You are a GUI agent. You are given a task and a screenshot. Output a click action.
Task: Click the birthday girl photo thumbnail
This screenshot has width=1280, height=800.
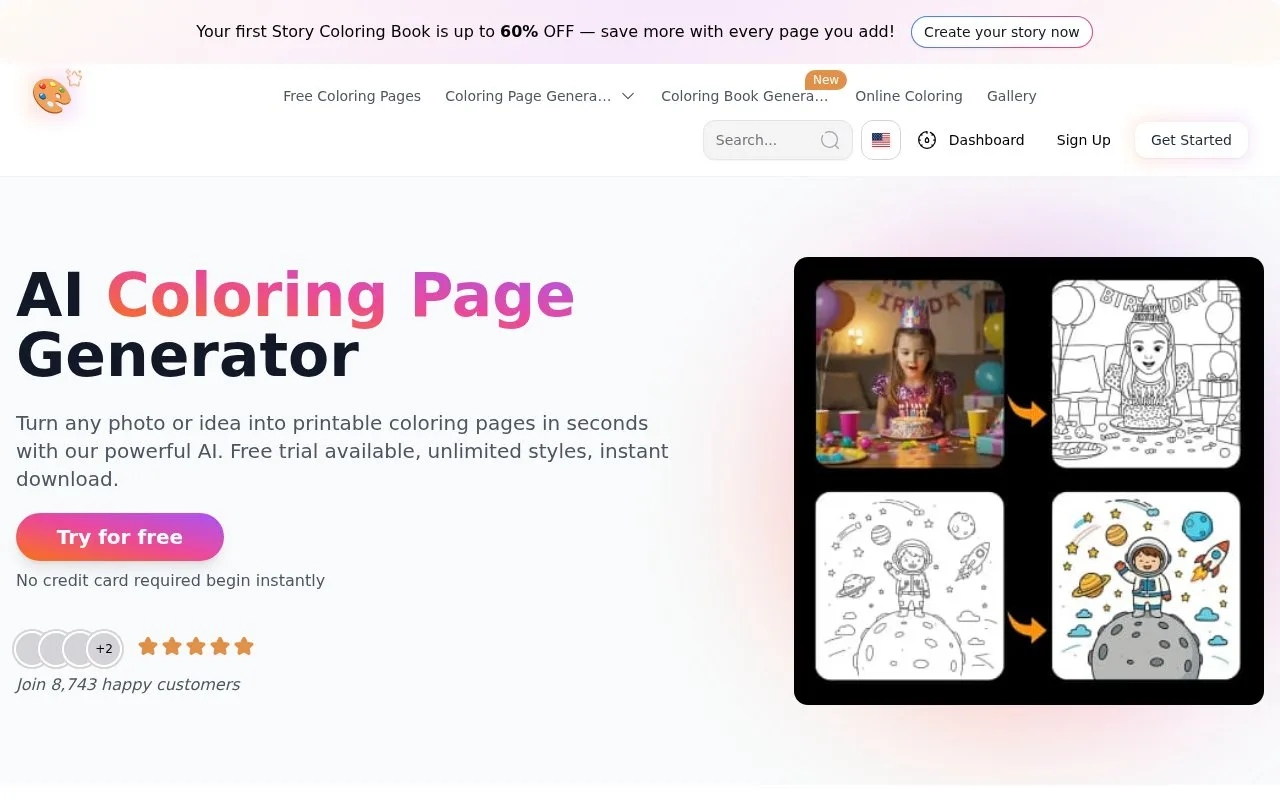[x=910, y=374]
